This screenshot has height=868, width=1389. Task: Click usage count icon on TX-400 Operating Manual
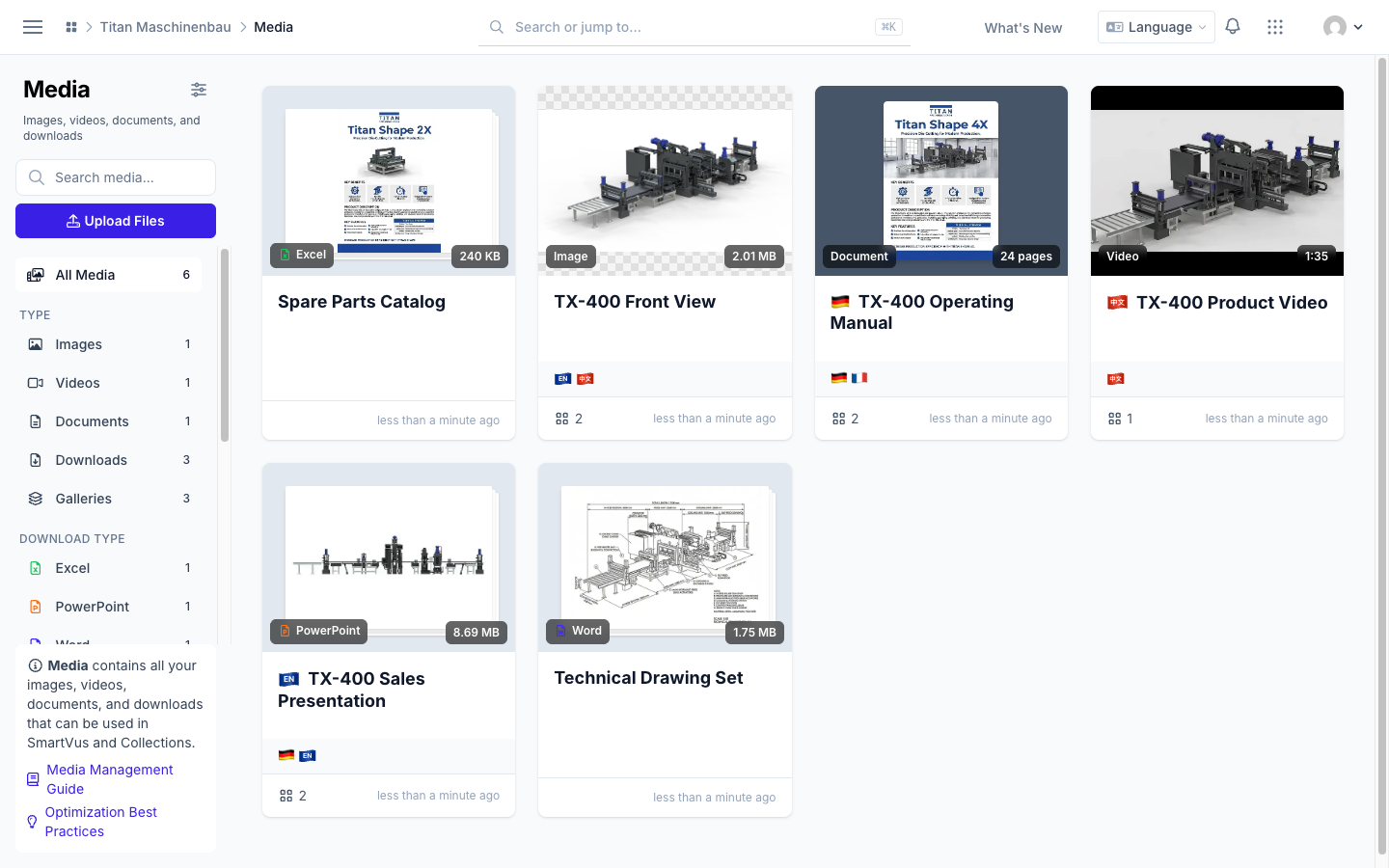click(838, 419)
